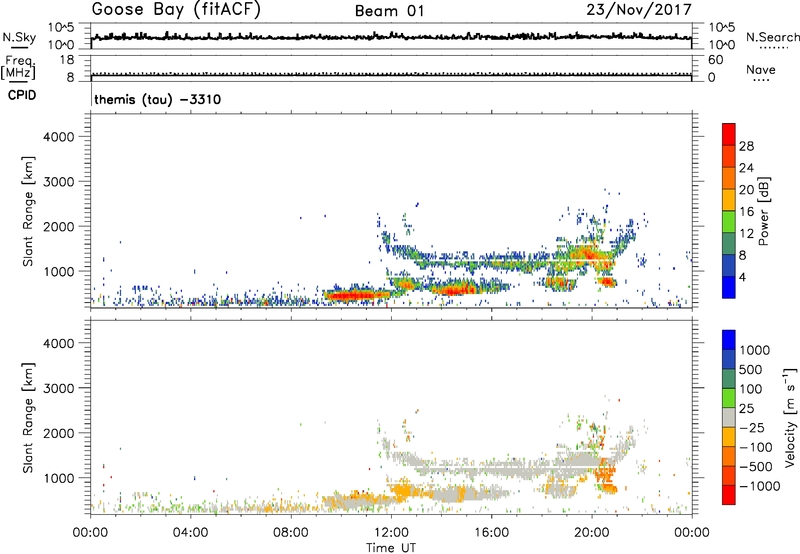The height and width of the screenshot is (554, 800).
Task: Click the 'Power [dB]' colorbar label
Action: click(763, 211)
